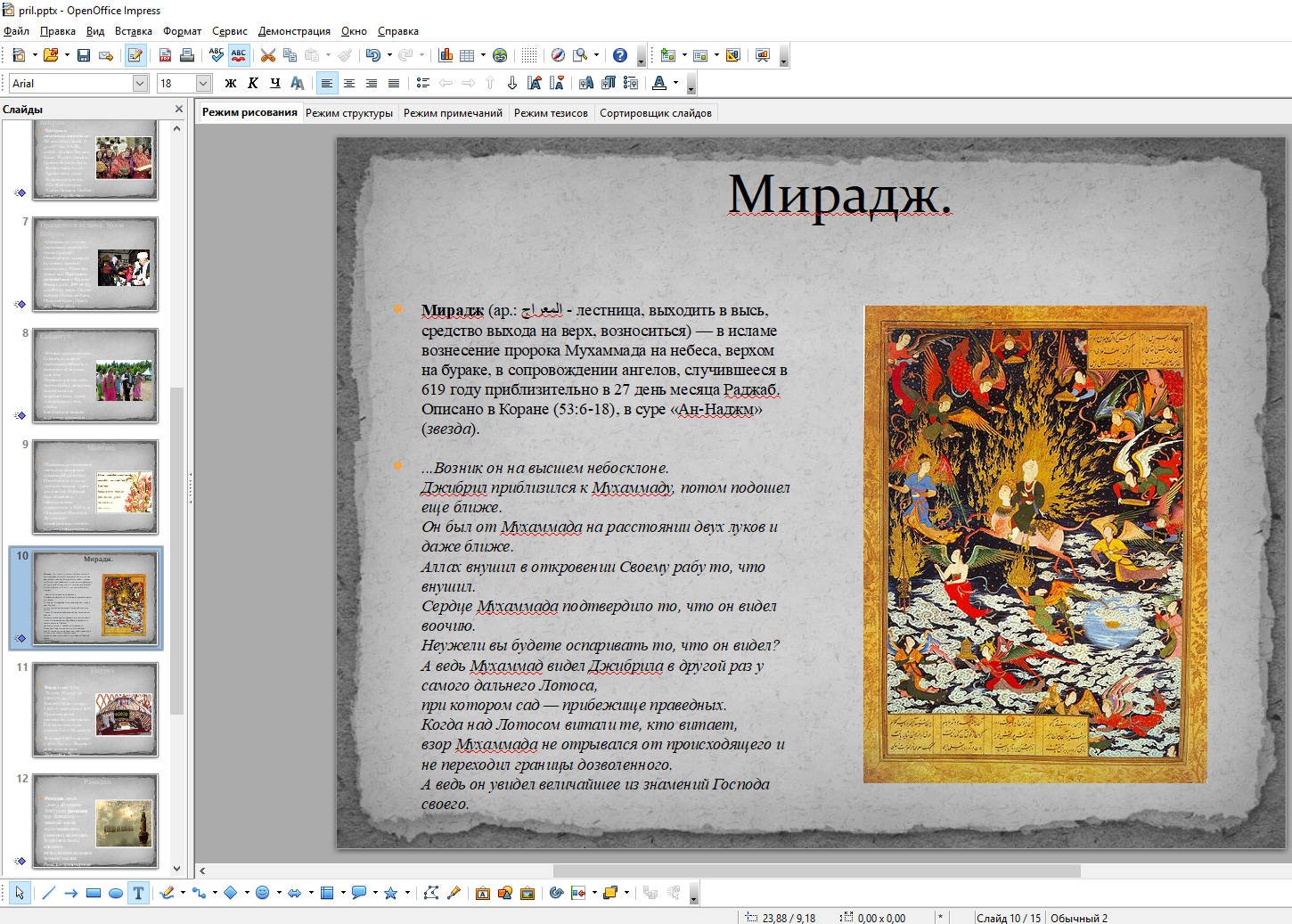1292x924 pixels.
Task: Select slide 8 thumbnail
Action: point(95,375)
